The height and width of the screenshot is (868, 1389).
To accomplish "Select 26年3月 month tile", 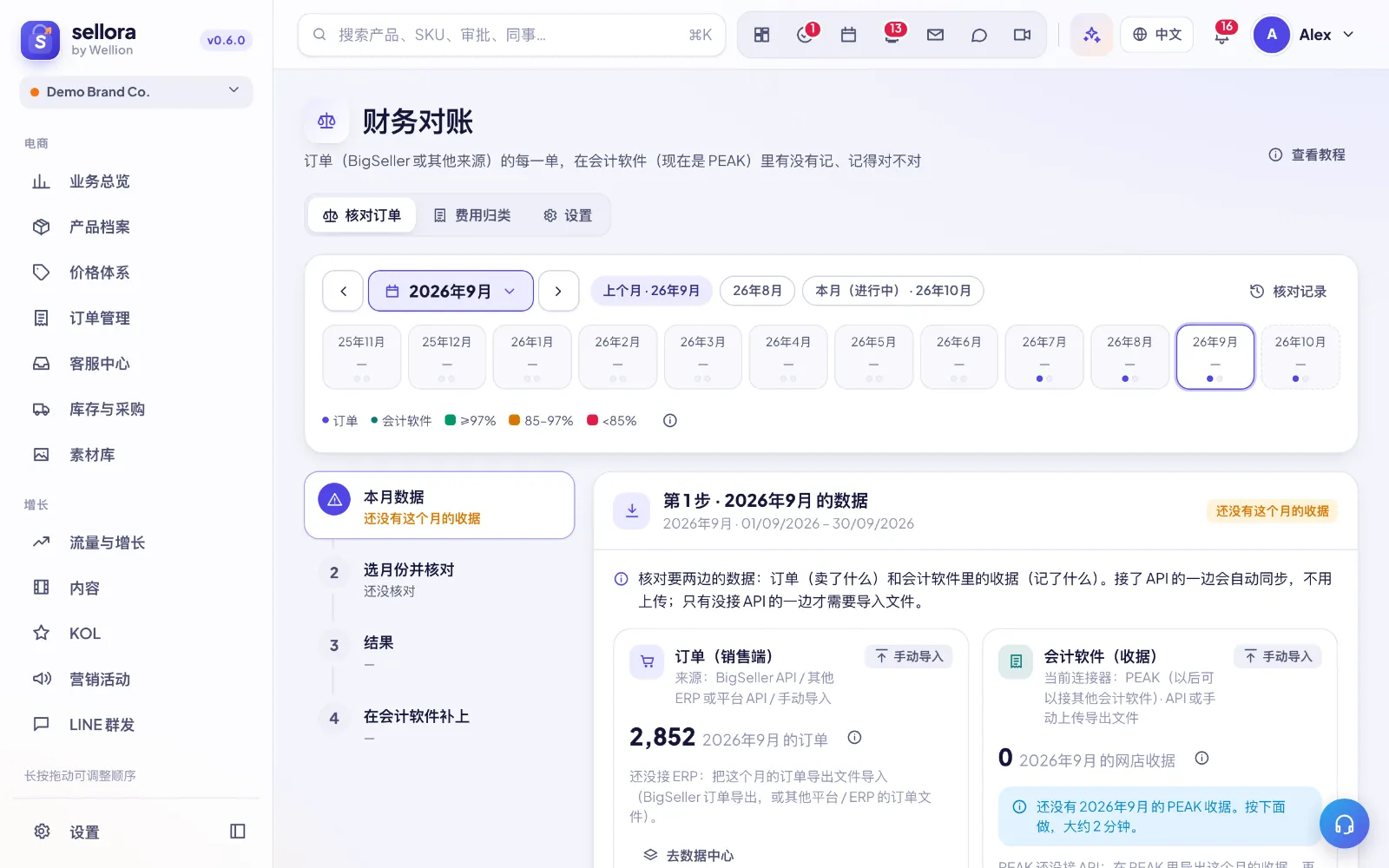I will tap(703, 357).
